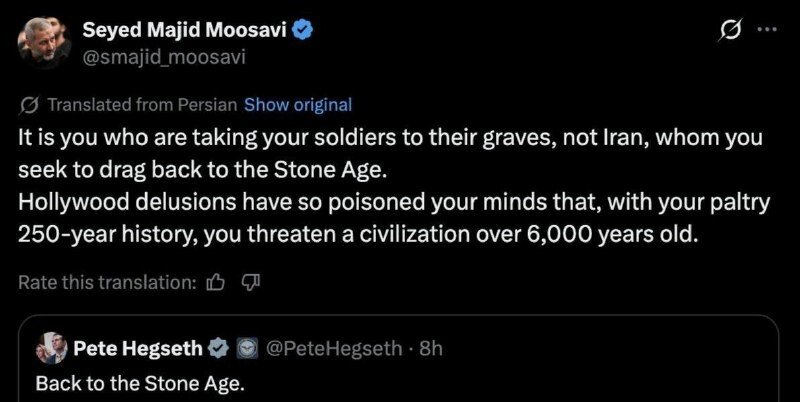Rate the translation with thumbs down
This screenshot has width=800, height=402.
(250, 283)
